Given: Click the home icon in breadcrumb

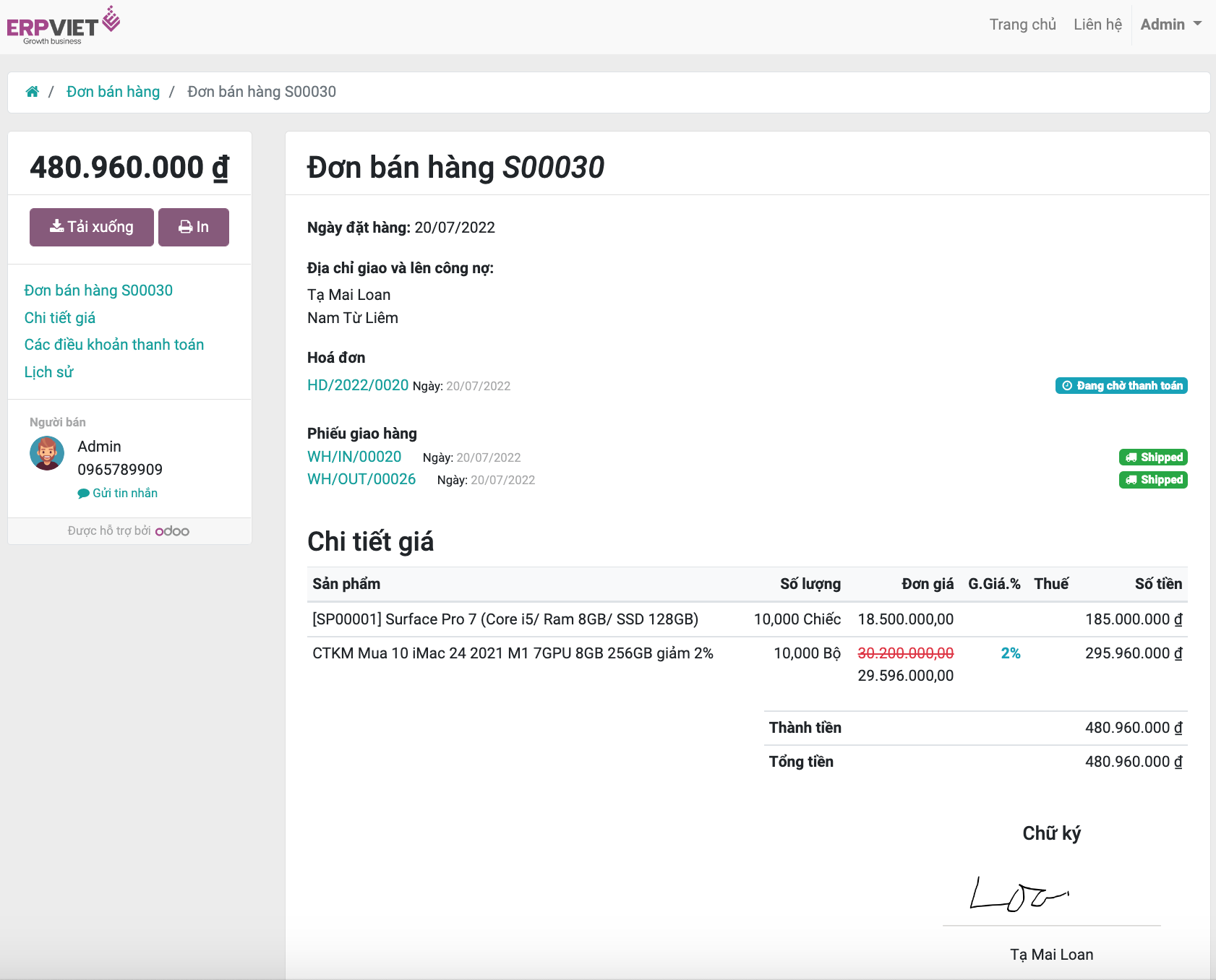Looking at the screenshot, I should pos(32,92).
